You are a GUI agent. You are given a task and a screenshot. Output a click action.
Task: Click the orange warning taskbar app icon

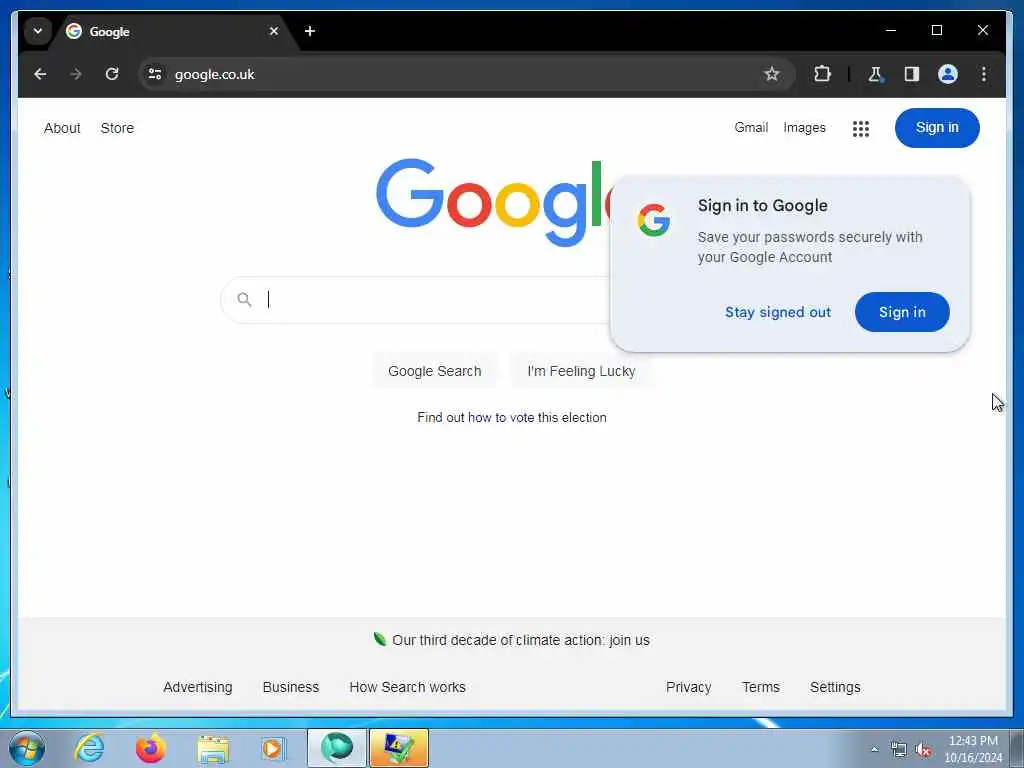pos(398,748)
